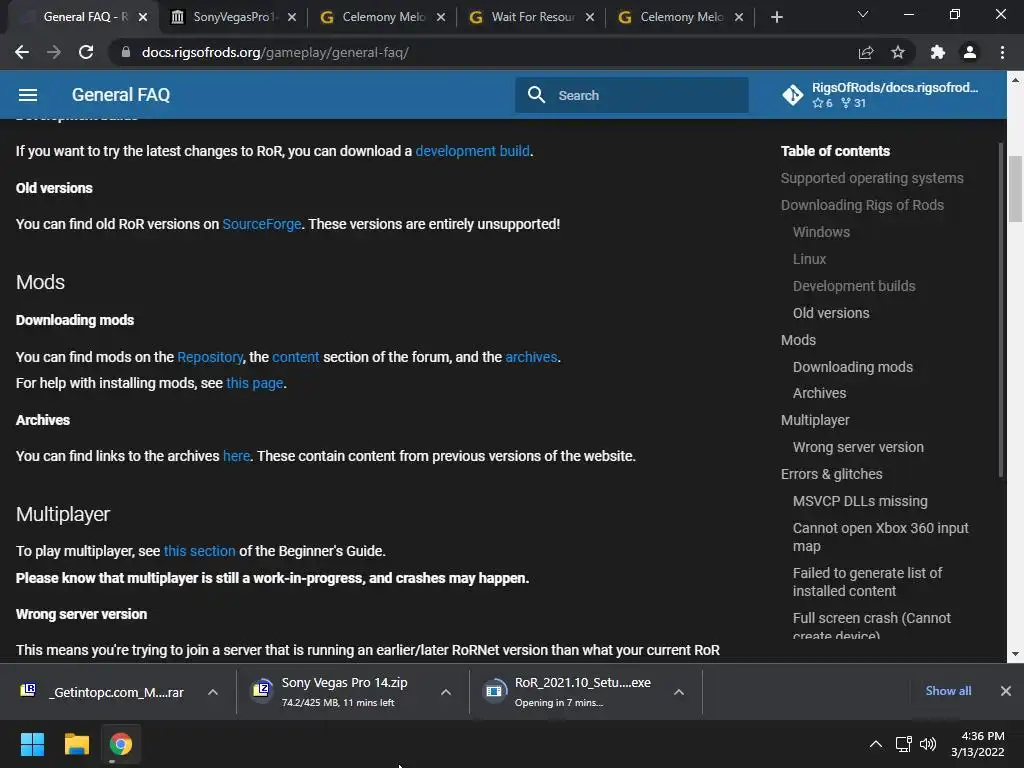Image resolution: width=1024 pixels, height=768 pixels.
Task: Jump to MSVCP DLLs missing entry
Action: click(x=859, y=501)
